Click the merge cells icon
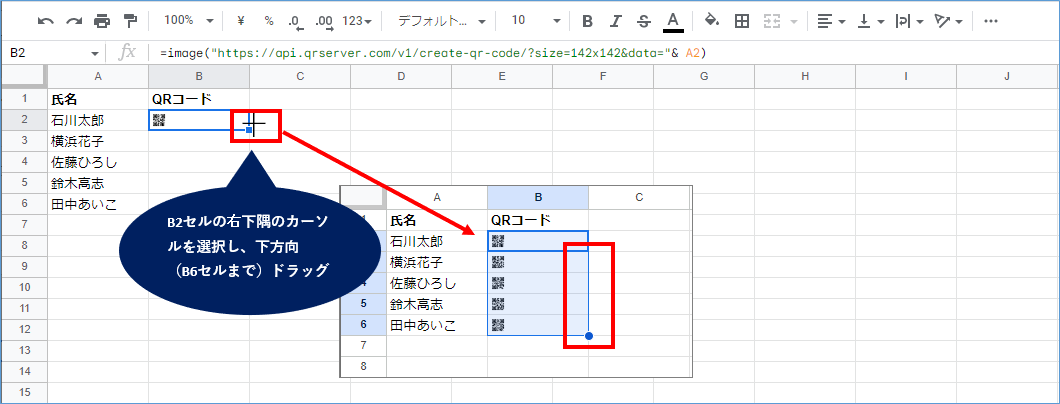This screenshot has width=1060, height=404. 772,21
